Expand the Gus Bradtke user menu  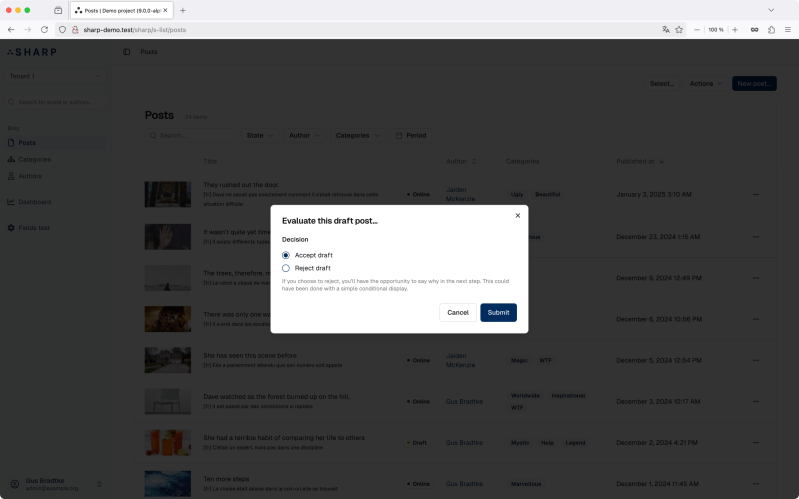tap(55, 484)
